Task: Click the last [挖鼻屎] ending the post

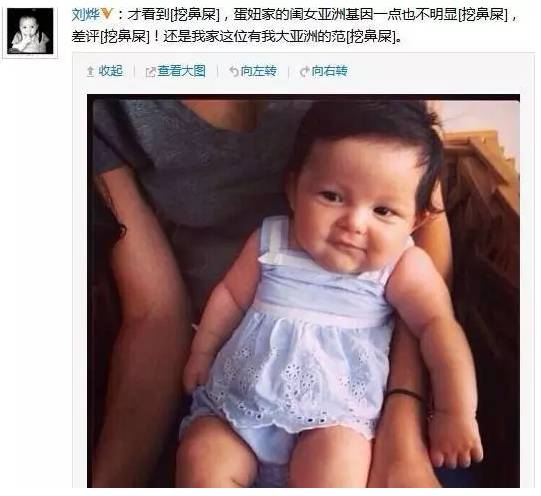Action: click(x=371, y=36)
